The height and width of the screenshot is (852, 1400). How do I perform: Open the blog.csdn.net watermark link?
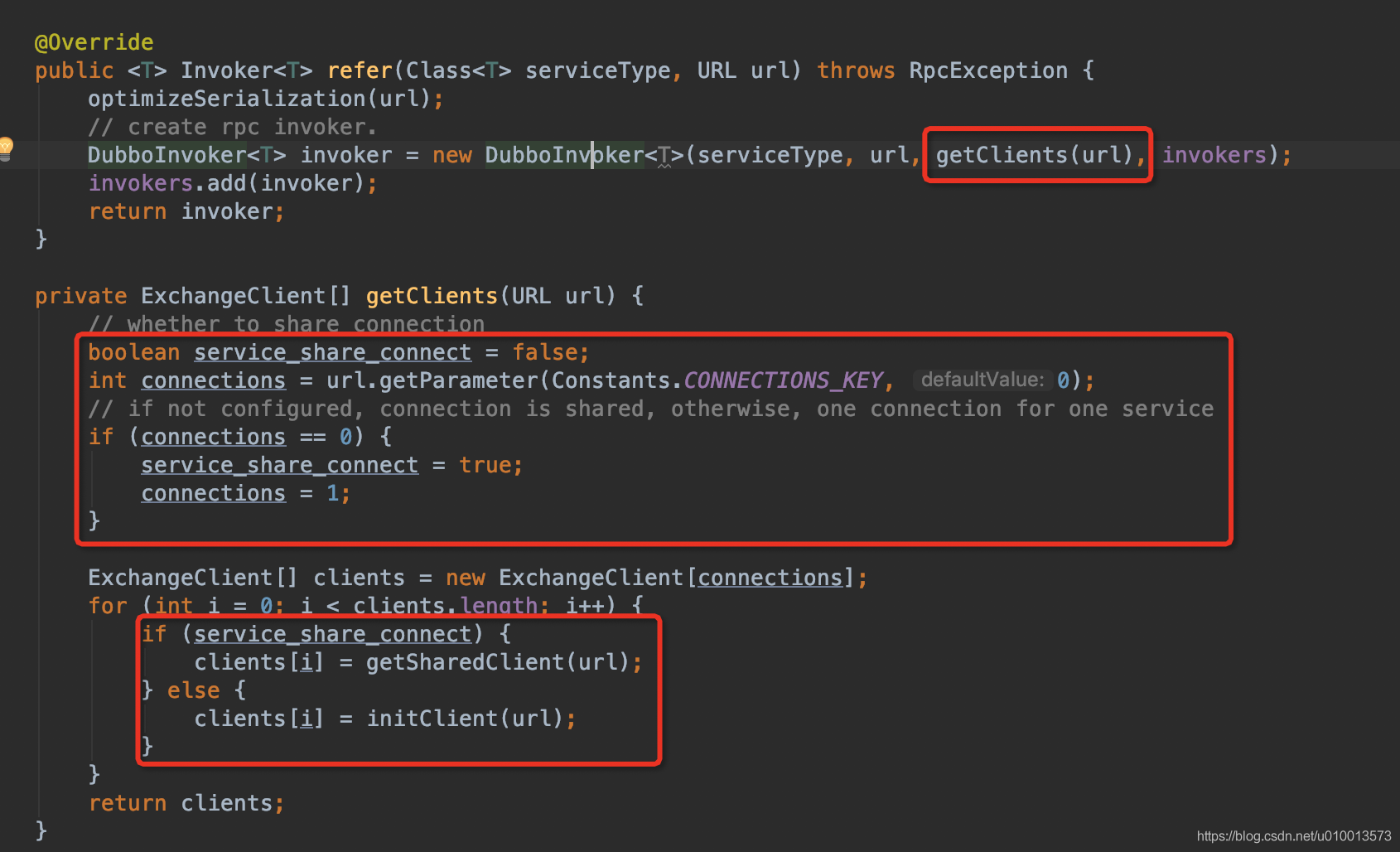click(x=1293, y=835)
